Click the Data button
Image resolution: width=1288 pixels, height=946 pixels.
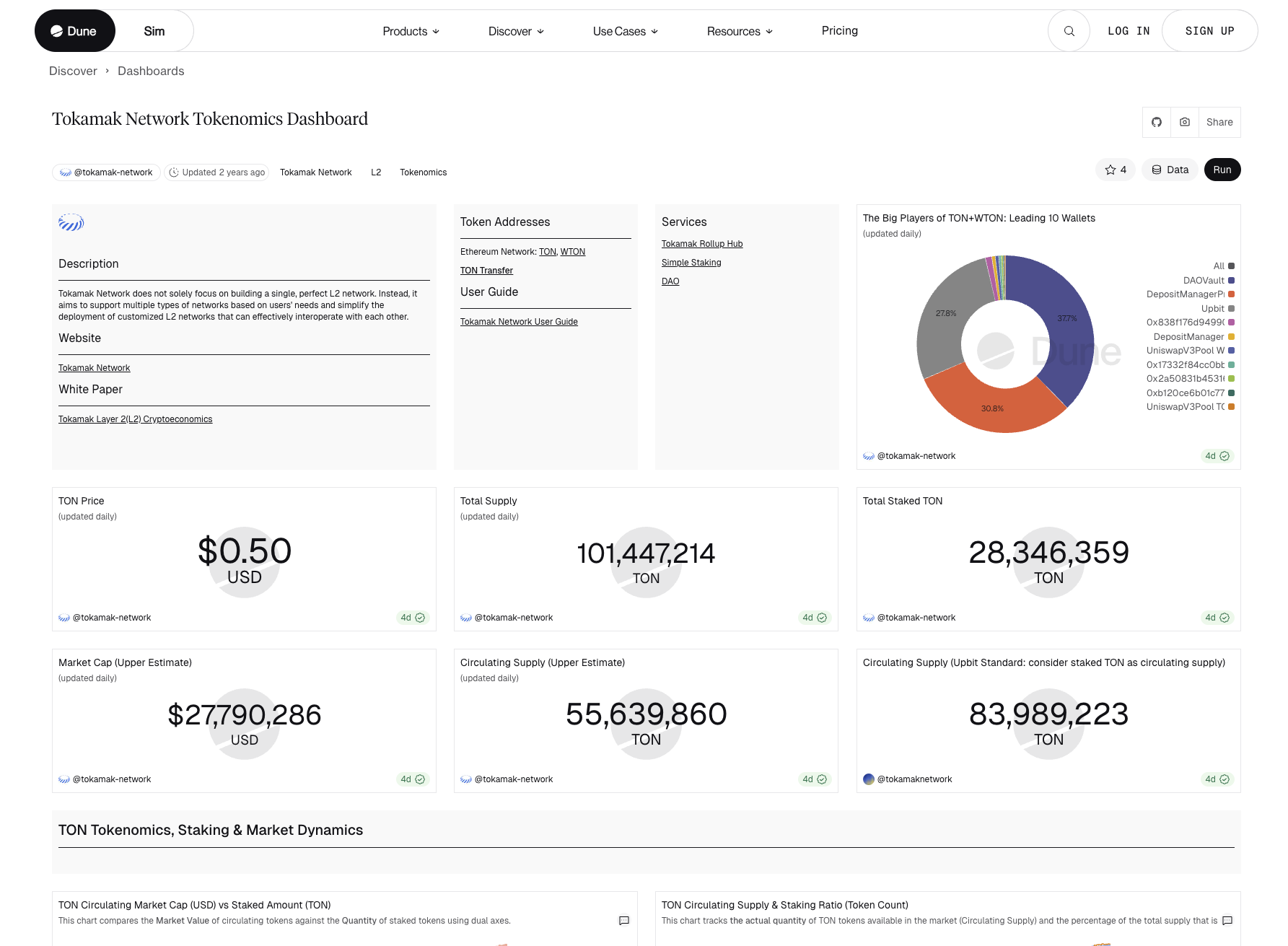(1170, 170)
